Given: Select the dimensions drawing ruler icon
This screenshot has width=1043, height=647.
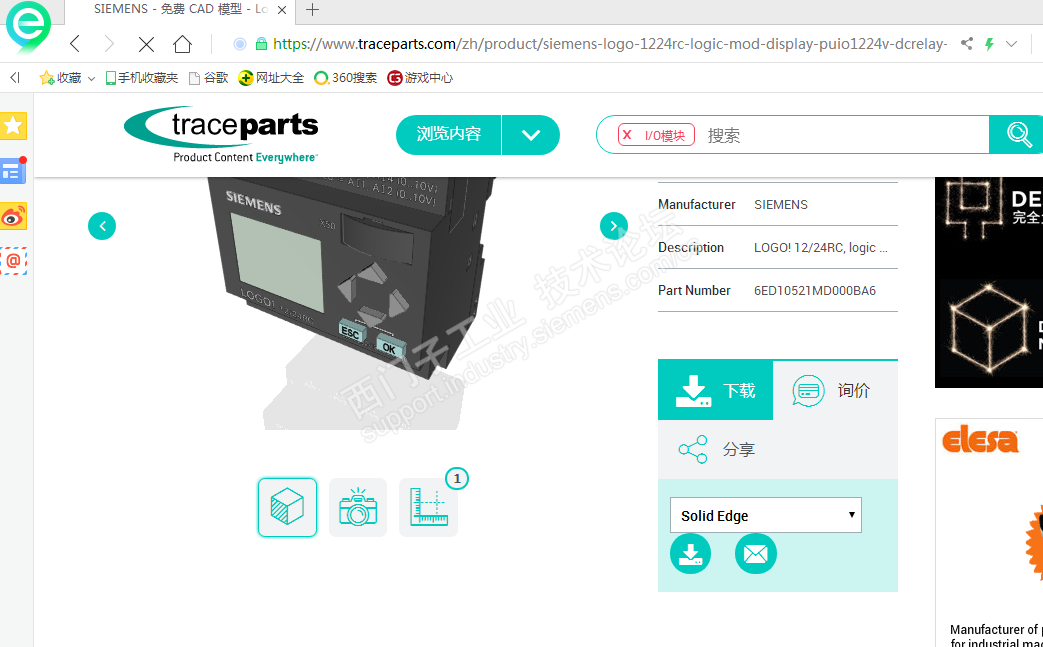Looking at the screenshot, I should (428, 507).
